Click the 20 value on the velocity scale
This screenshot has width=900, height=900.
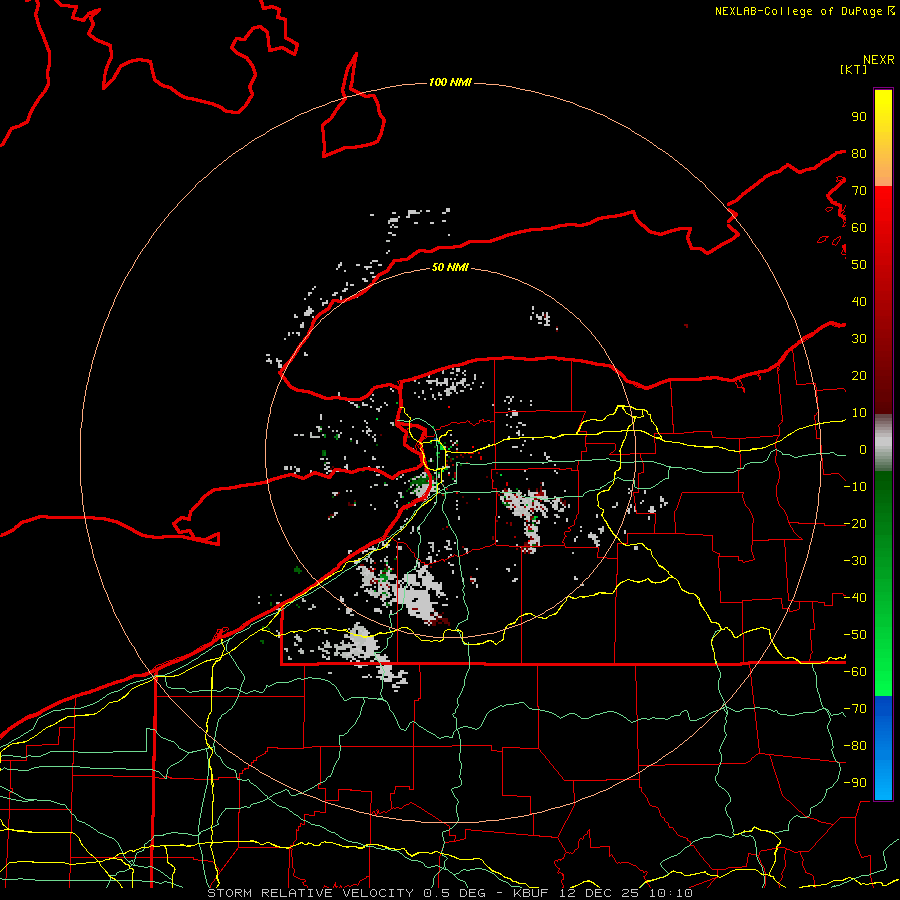click(x=859, y=375)
